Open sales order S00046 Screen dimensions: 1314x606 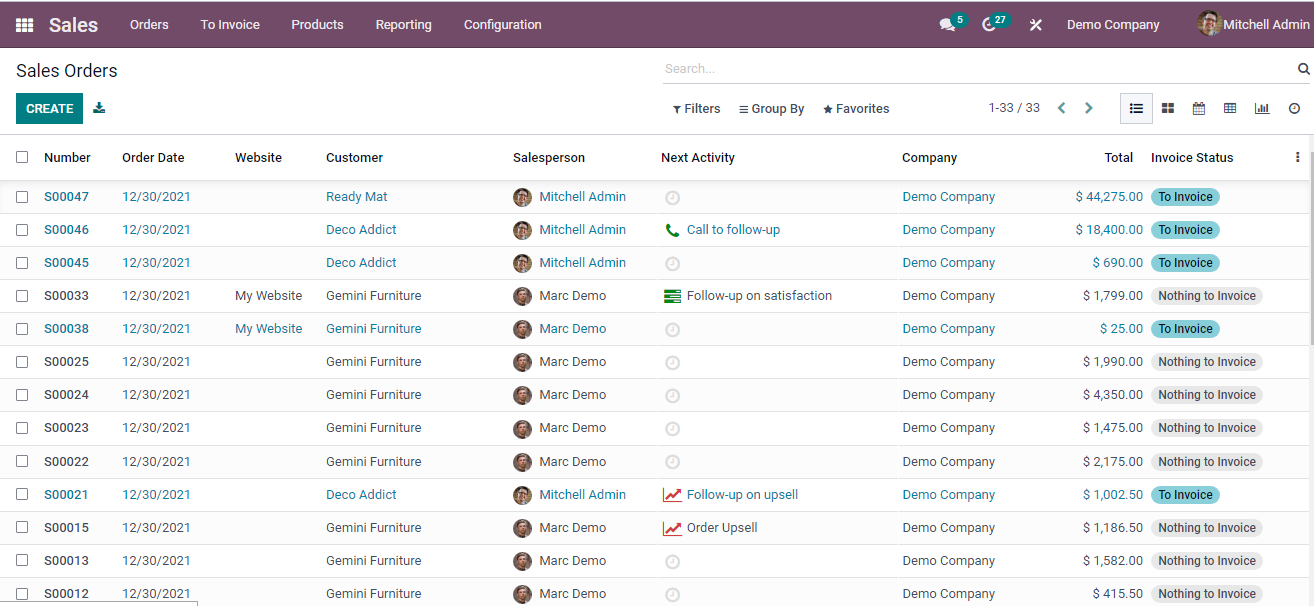[x=66, y=229]
